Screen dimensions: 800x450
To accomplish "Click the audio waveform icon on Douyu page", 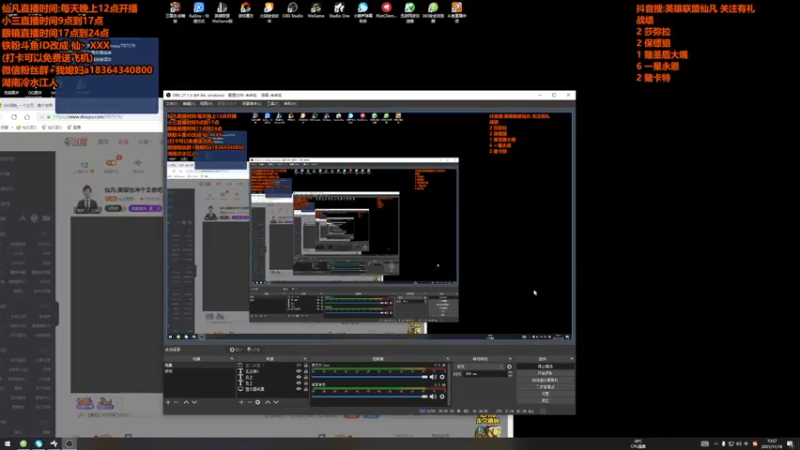I will point(138,163).
